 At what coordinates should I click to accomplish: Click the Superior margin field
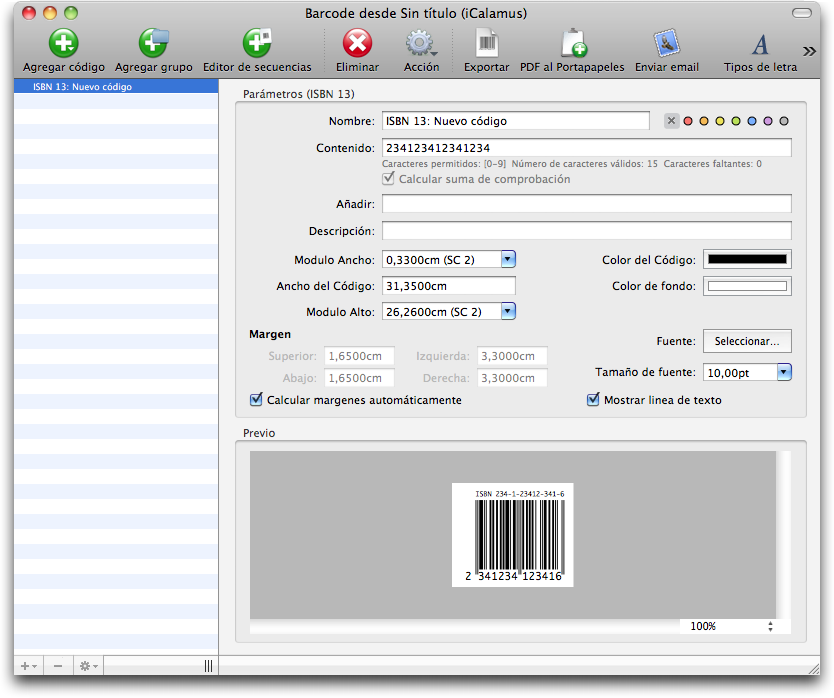click(x=360, y=356)
